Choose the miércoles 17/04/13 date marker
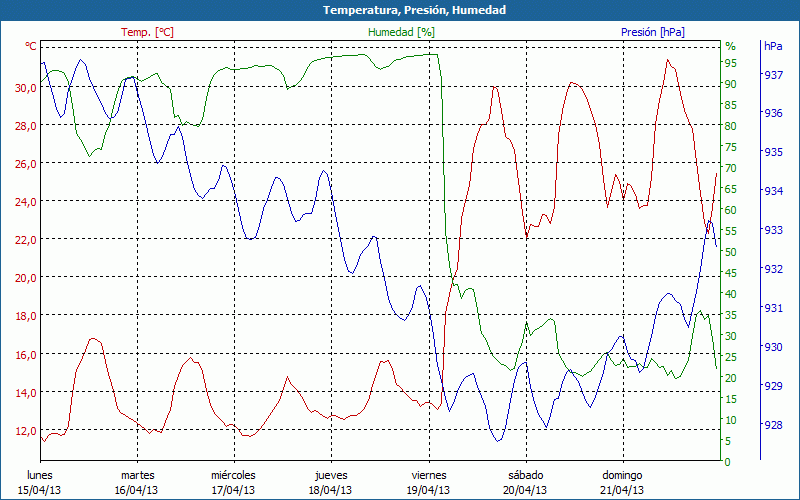This screenshot has width=800, height=500. click(233, 482)
